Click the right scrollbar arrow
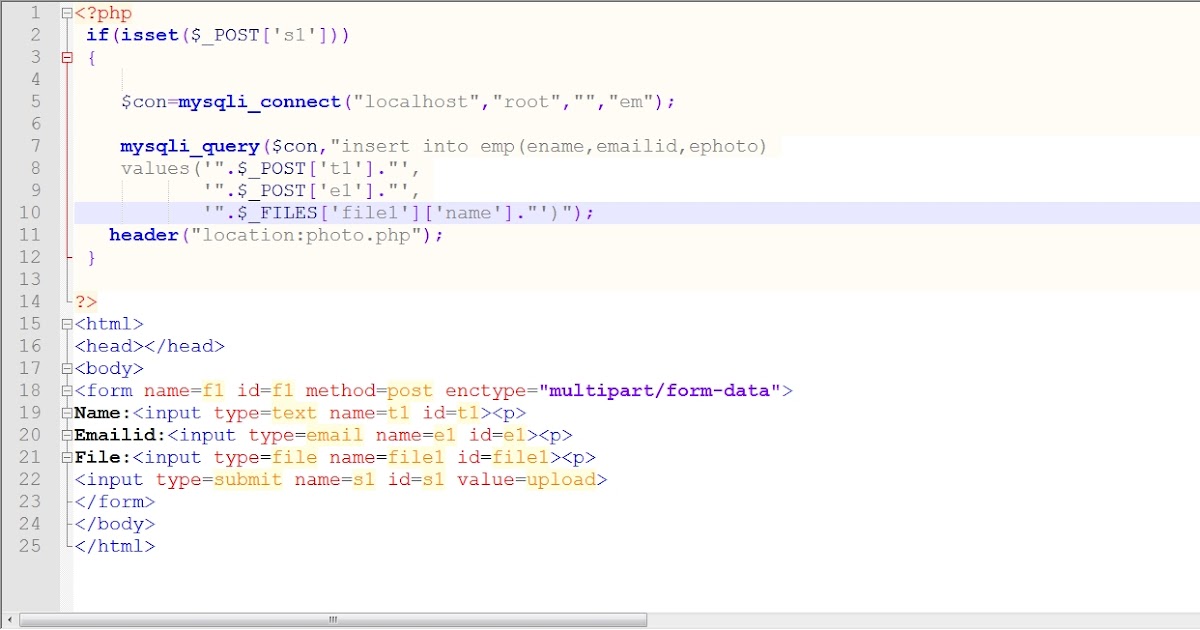 click(1192, 620)
